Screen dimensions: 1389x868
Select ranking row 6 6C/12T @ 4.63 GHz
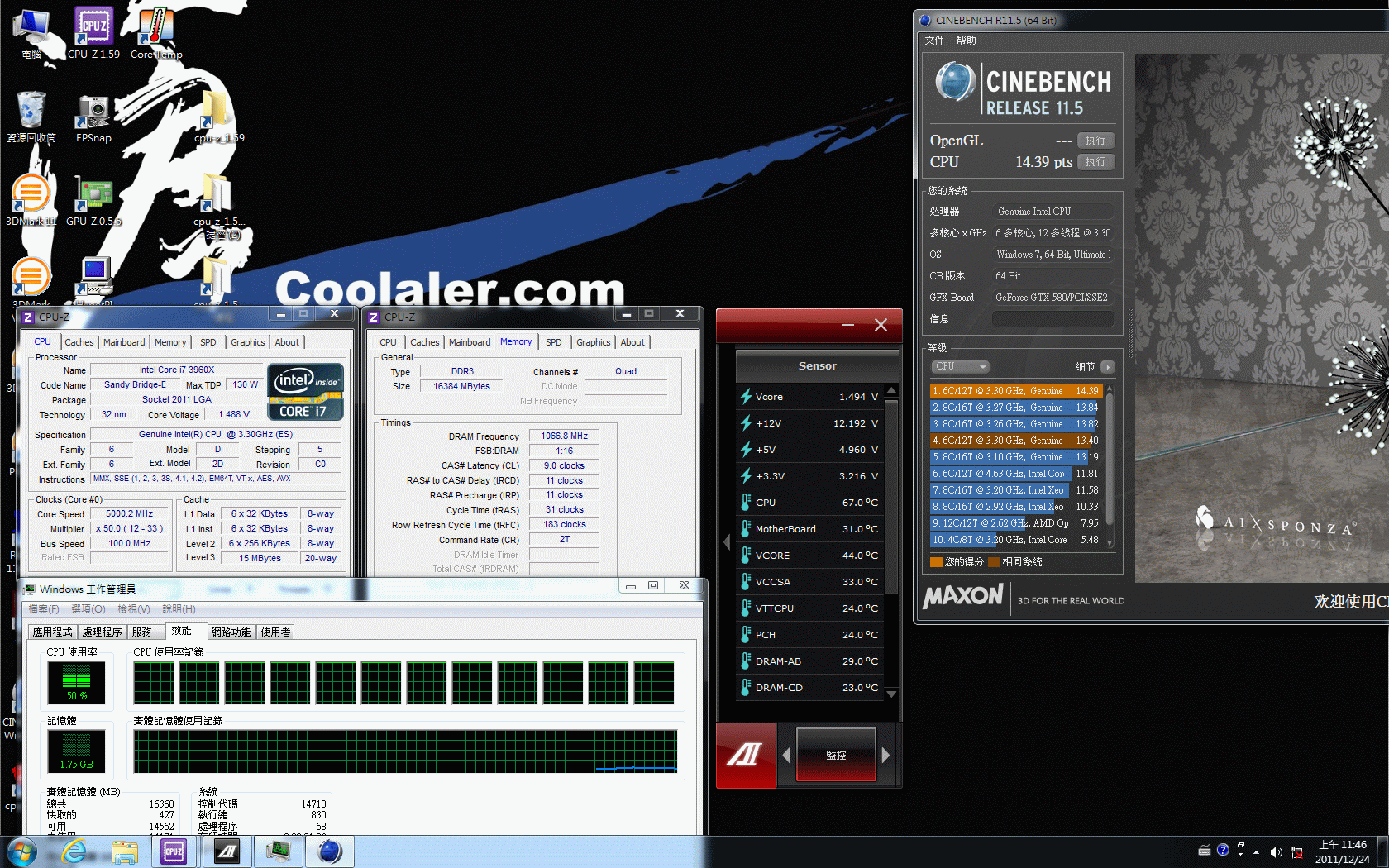click(1016, 474)
